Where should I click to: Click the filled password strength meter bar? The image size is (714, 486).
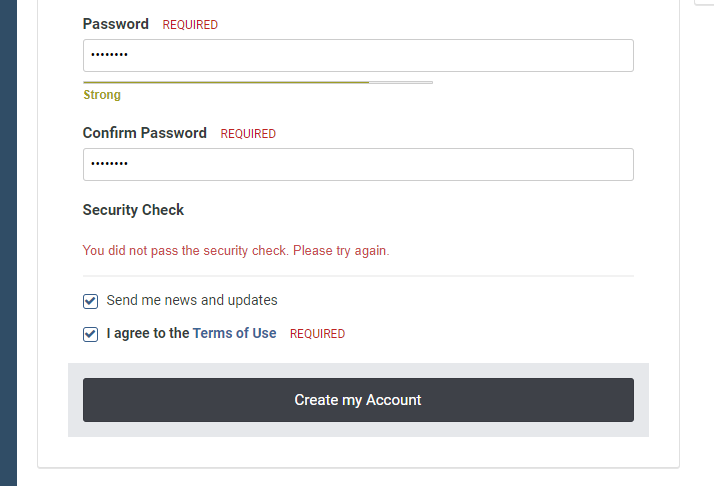tap(226, 82)
